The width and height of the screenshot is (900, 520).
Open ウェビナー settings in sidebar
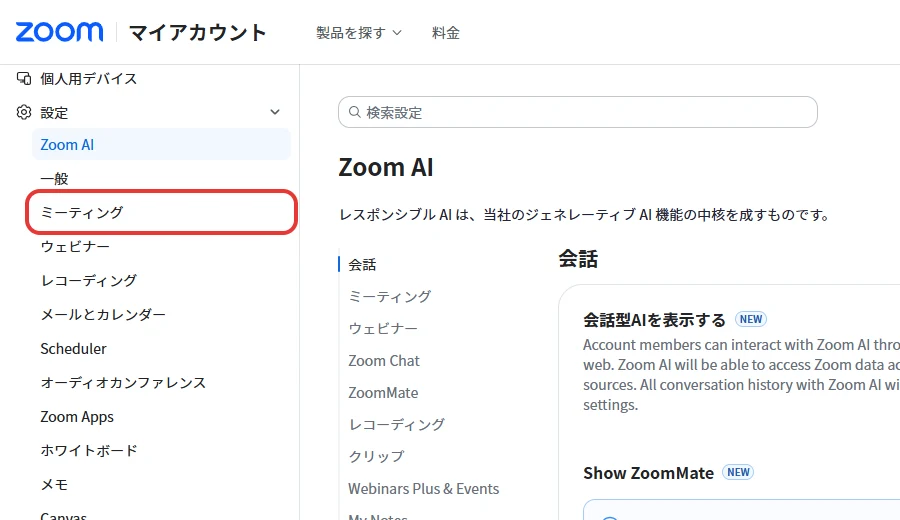[75, 247]
